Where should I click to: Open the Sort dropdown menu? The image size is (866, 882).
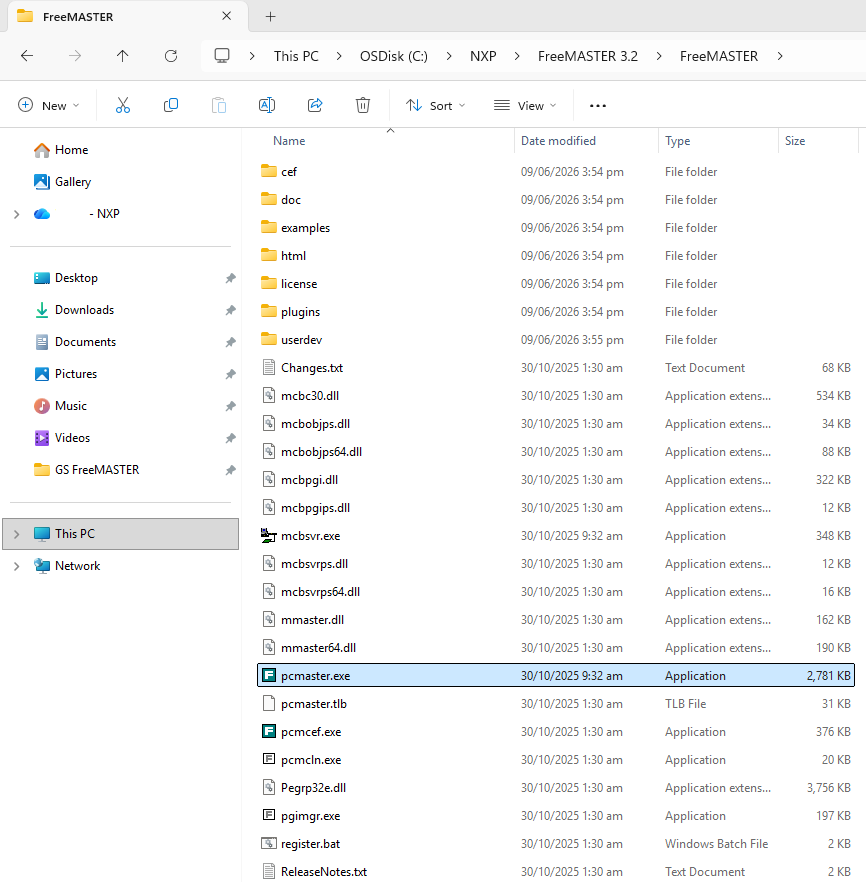(436, 105)
